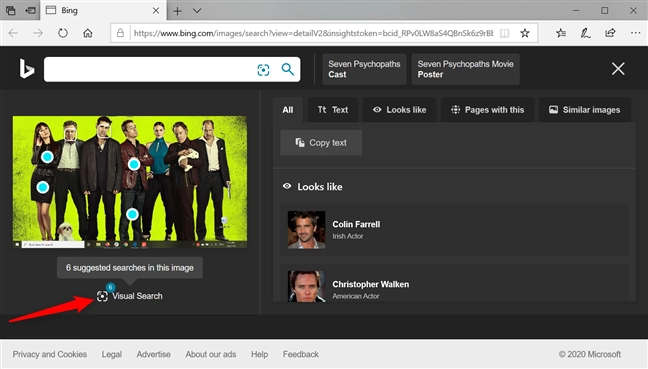Open Settings and more ellipsis
The image size is (648, 369).
tap(636, 33)
